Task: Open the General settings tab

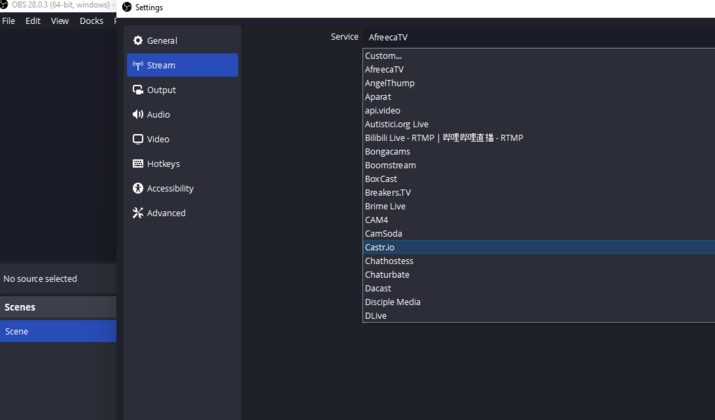Action: pos(182,41)
